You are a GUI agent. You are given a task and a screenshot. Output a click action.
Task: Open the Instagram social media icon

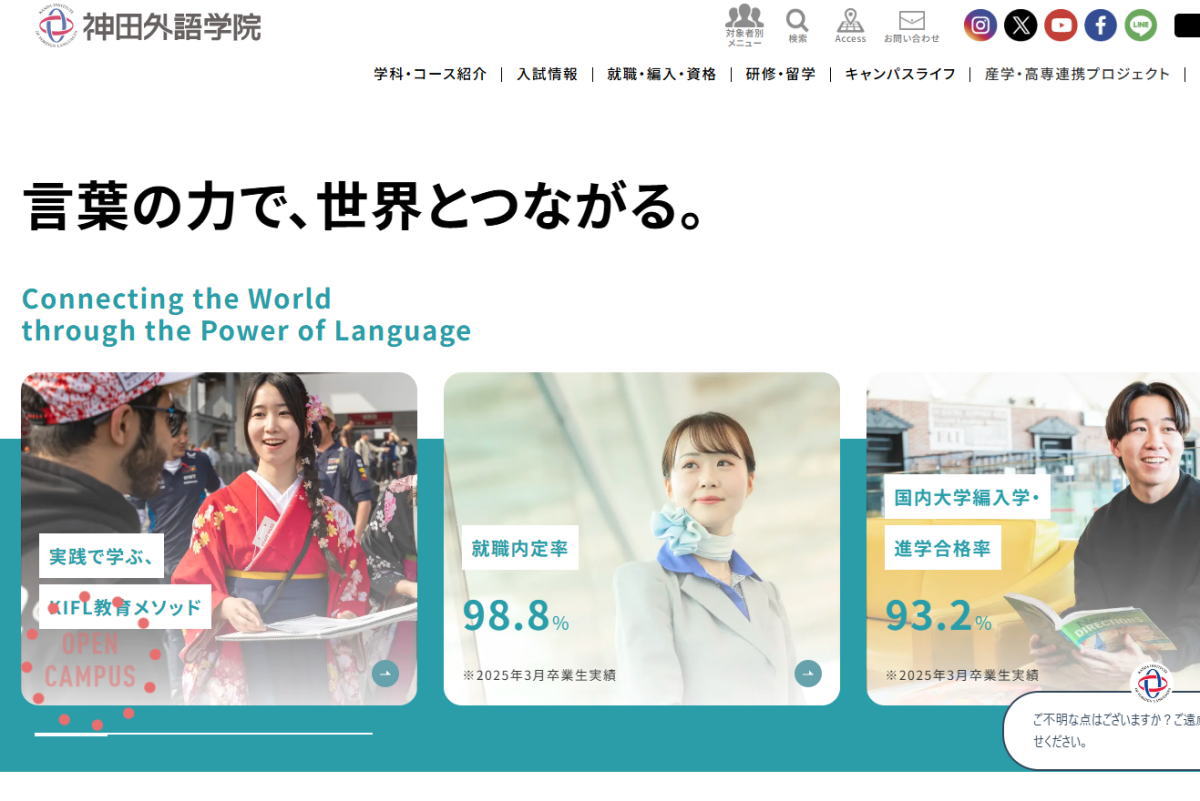981,25
